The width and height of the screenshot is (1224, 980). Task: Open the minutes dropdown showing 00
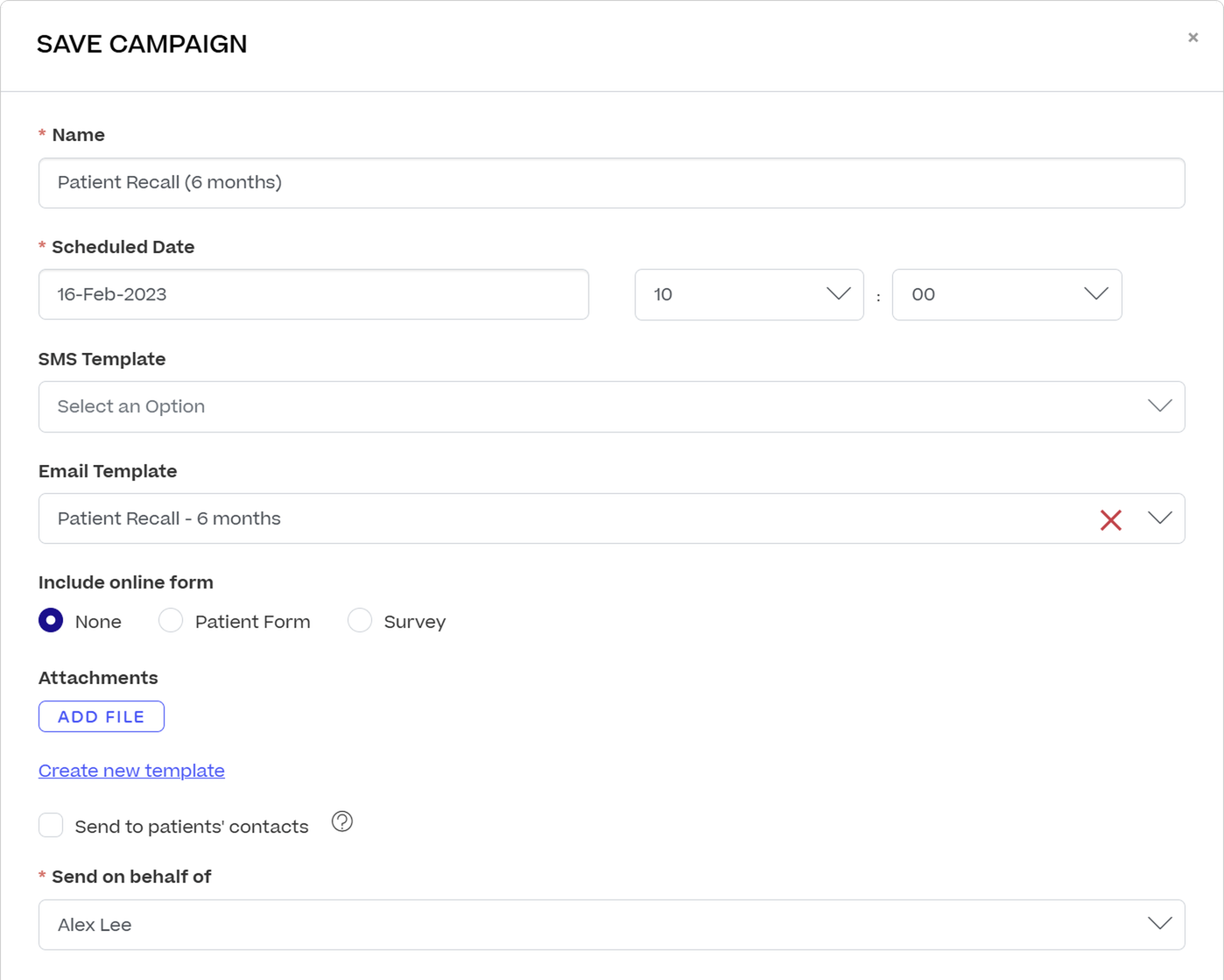1007,294
